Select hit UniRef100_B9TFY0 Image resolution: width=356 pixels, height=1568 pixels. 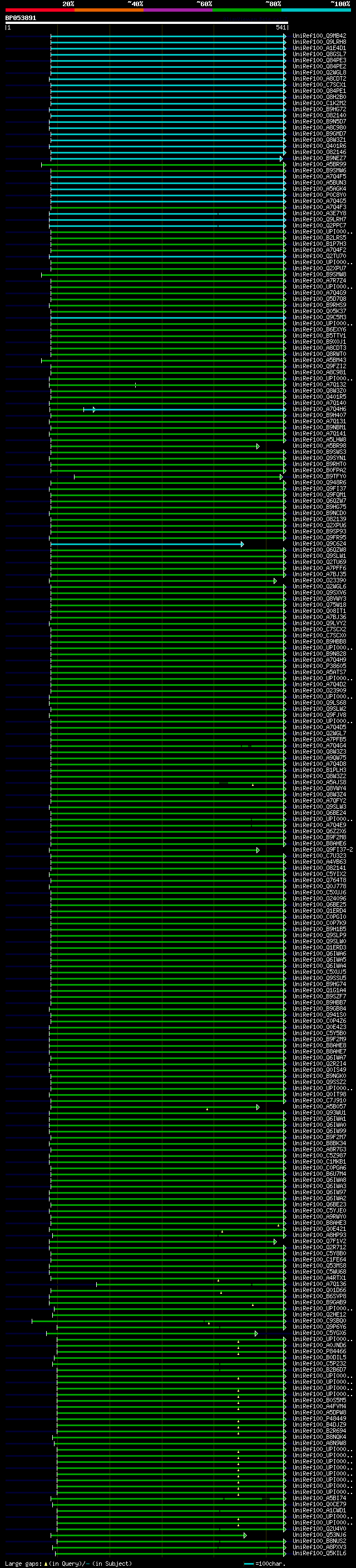[319, 477]
